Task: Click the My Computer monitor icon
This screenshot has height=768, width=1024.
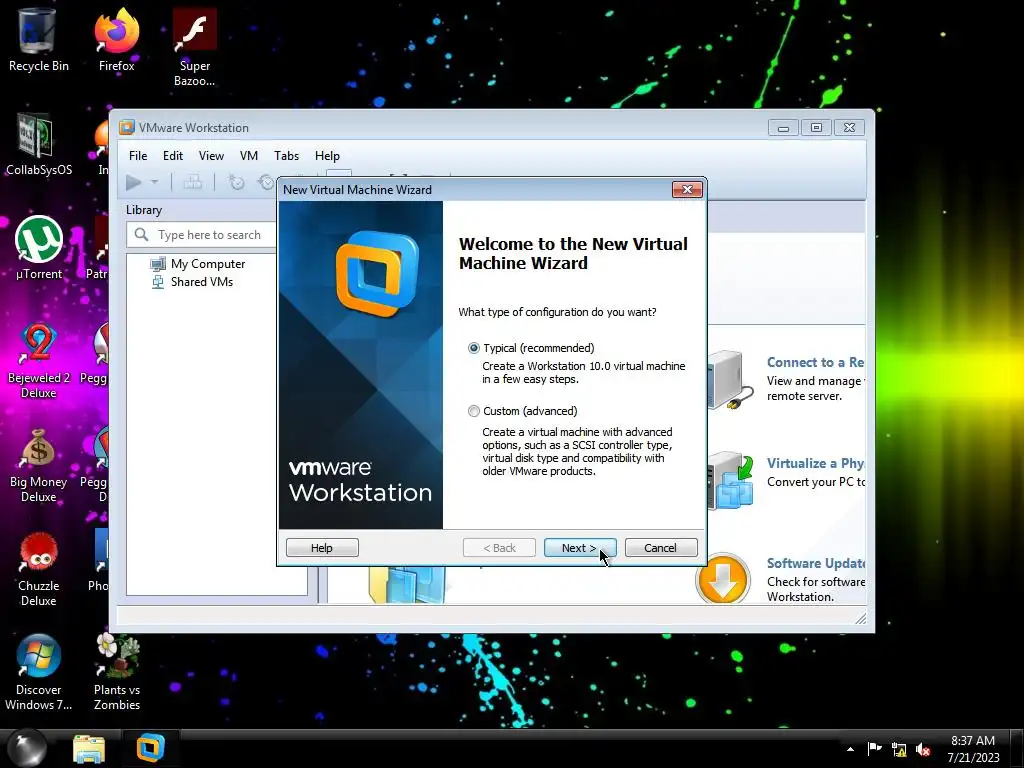Action: (x=157, y=264)
